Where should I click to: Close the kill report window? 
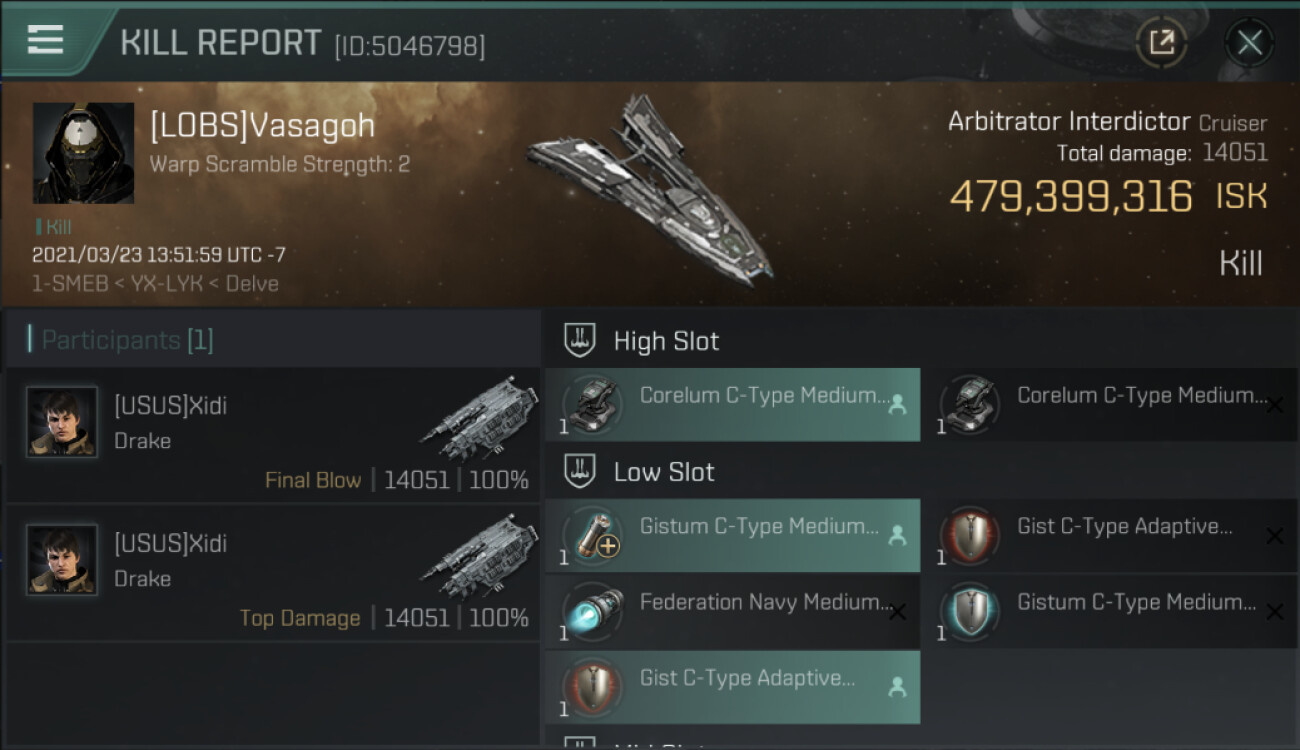pyautogui.click(x=1249, y=42)
